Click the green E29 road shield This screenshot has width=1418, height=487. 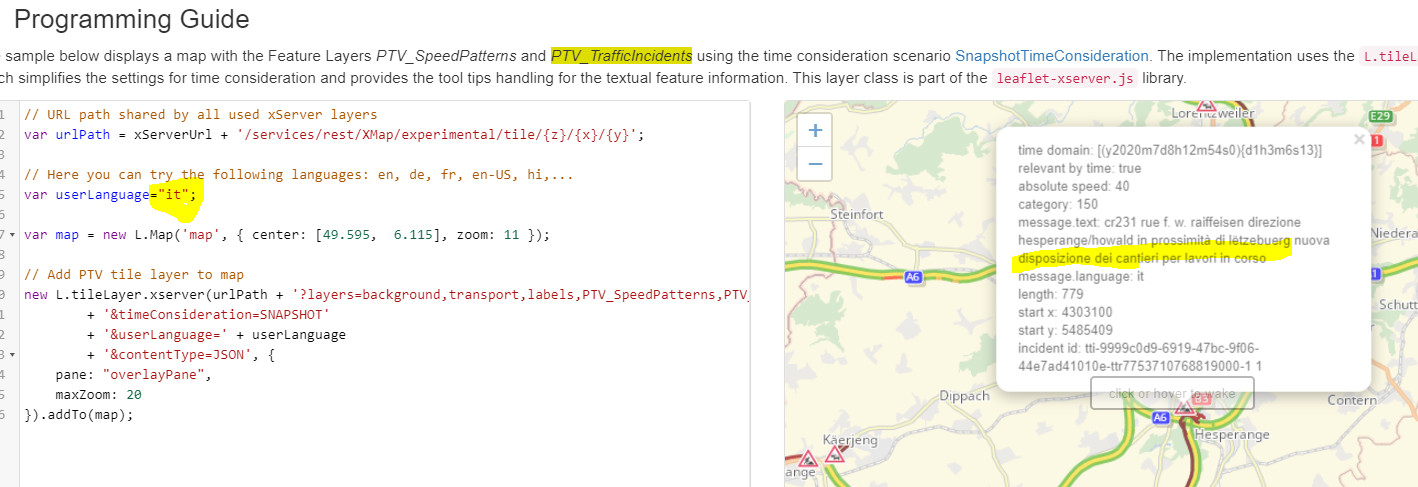tap(1380, 116)
